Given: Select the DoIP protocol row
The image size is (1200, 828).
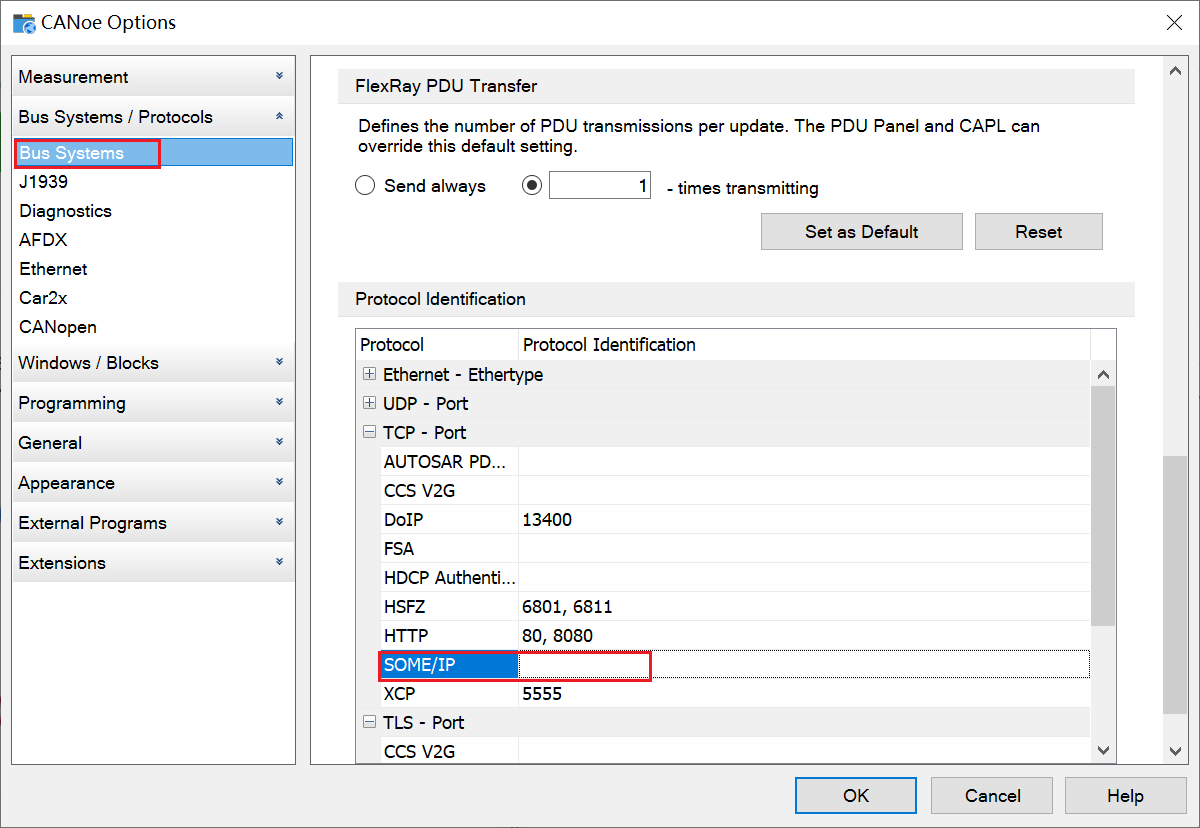Looking at the screenshot, I should [x=449, y=519].
